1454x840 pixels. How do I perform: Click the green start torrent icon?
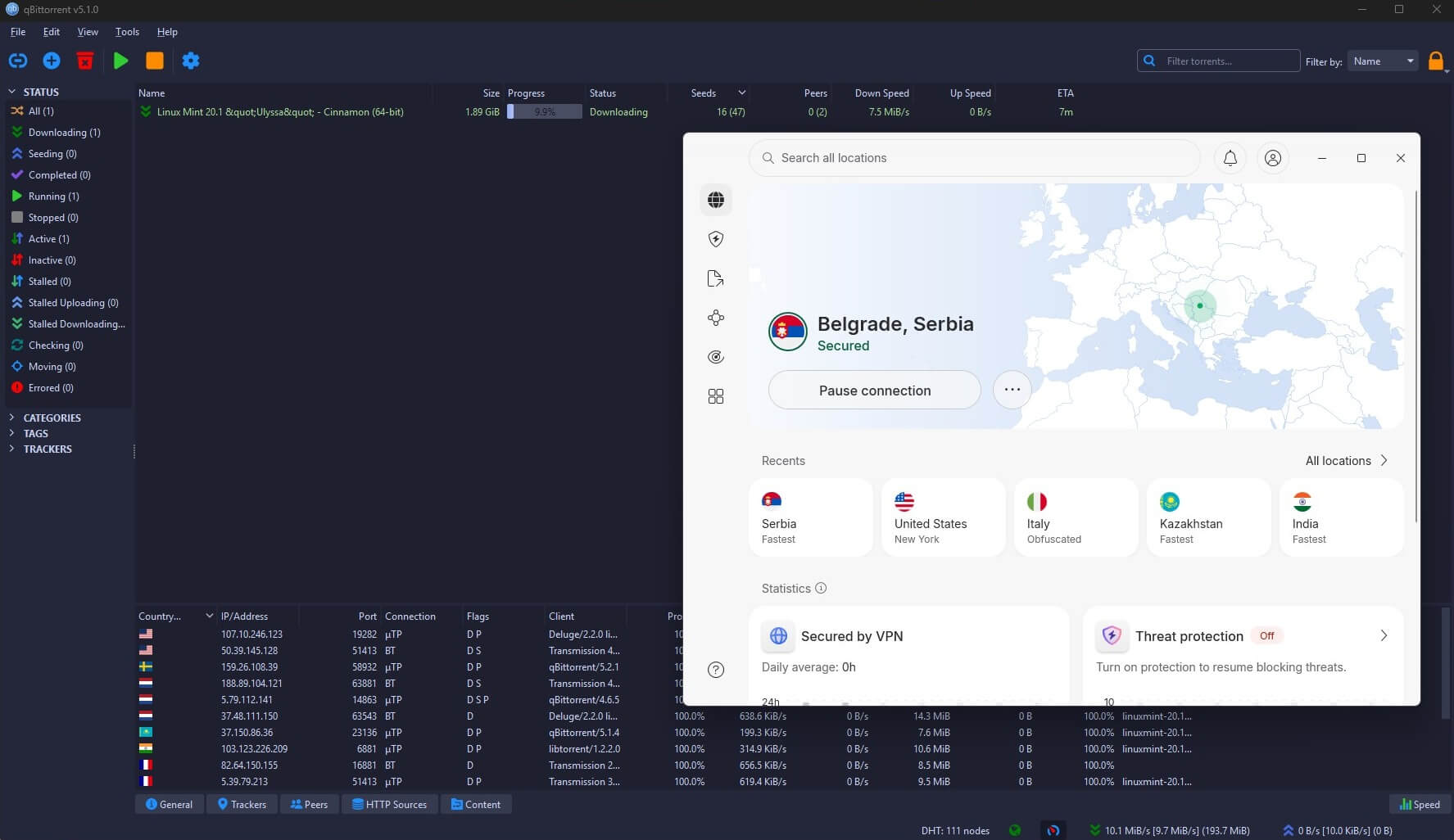[x=120, y=61]
